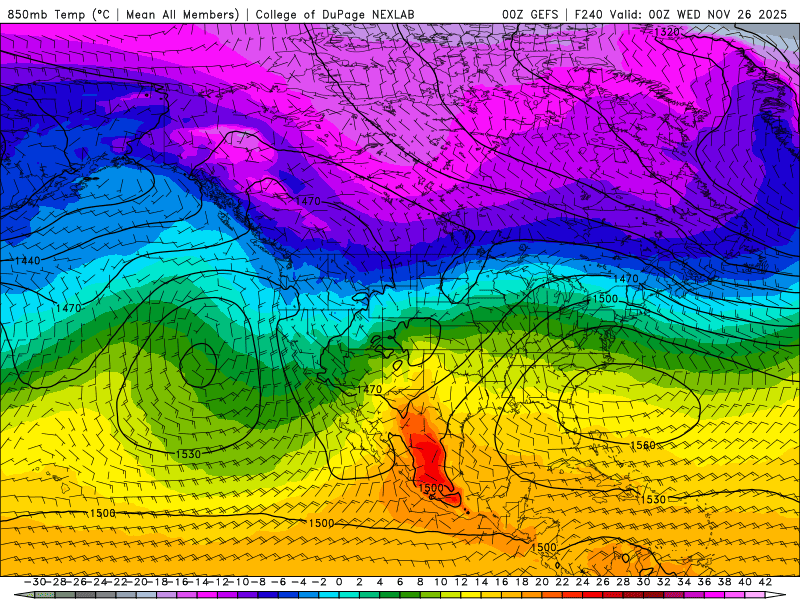Screen dimensions: 800x600
Task: Select the "Mean All Members)" header text
Action: [183, 14]
